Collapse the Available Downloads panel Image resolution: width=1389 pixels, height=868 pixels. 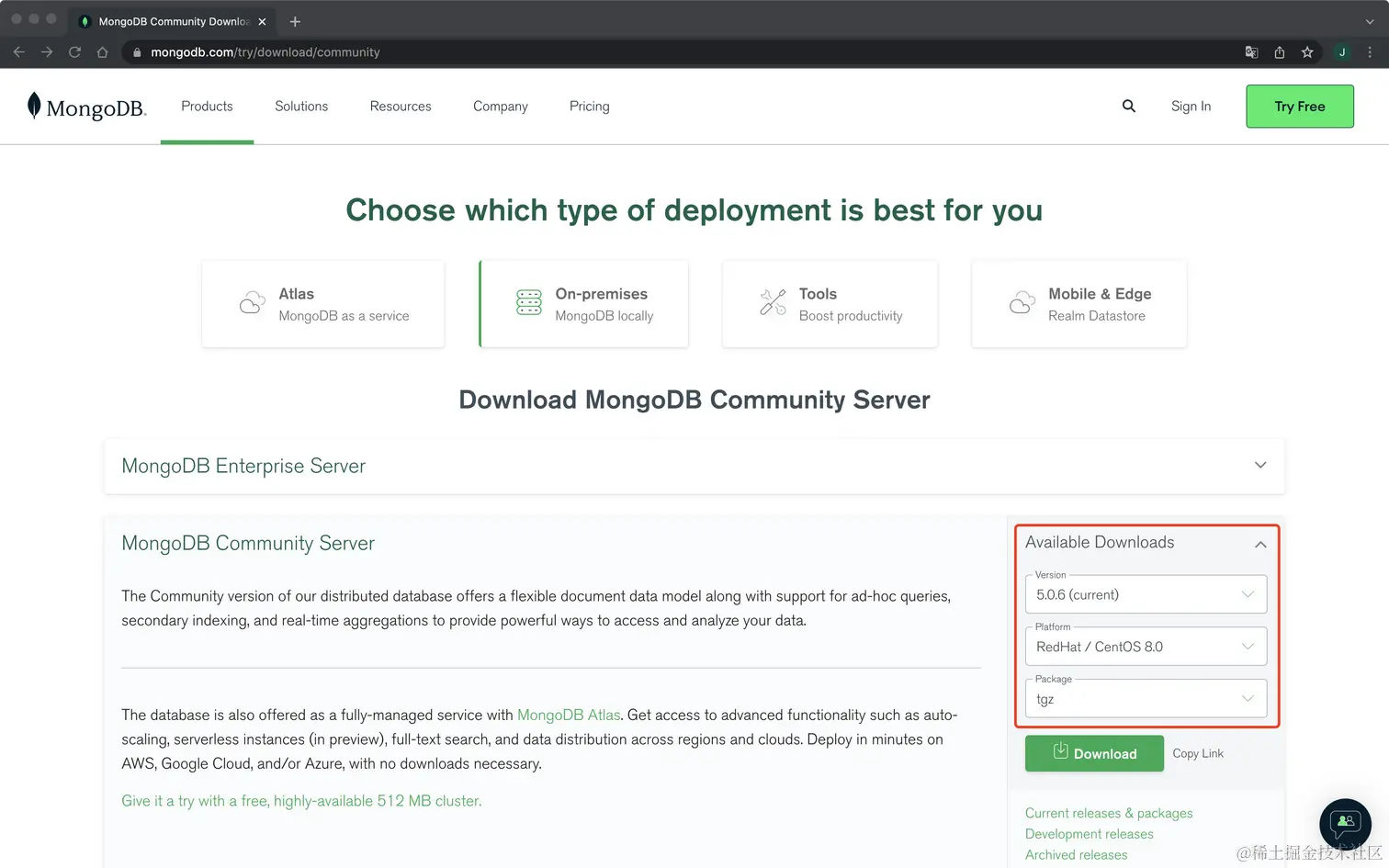click(1259, 544)
